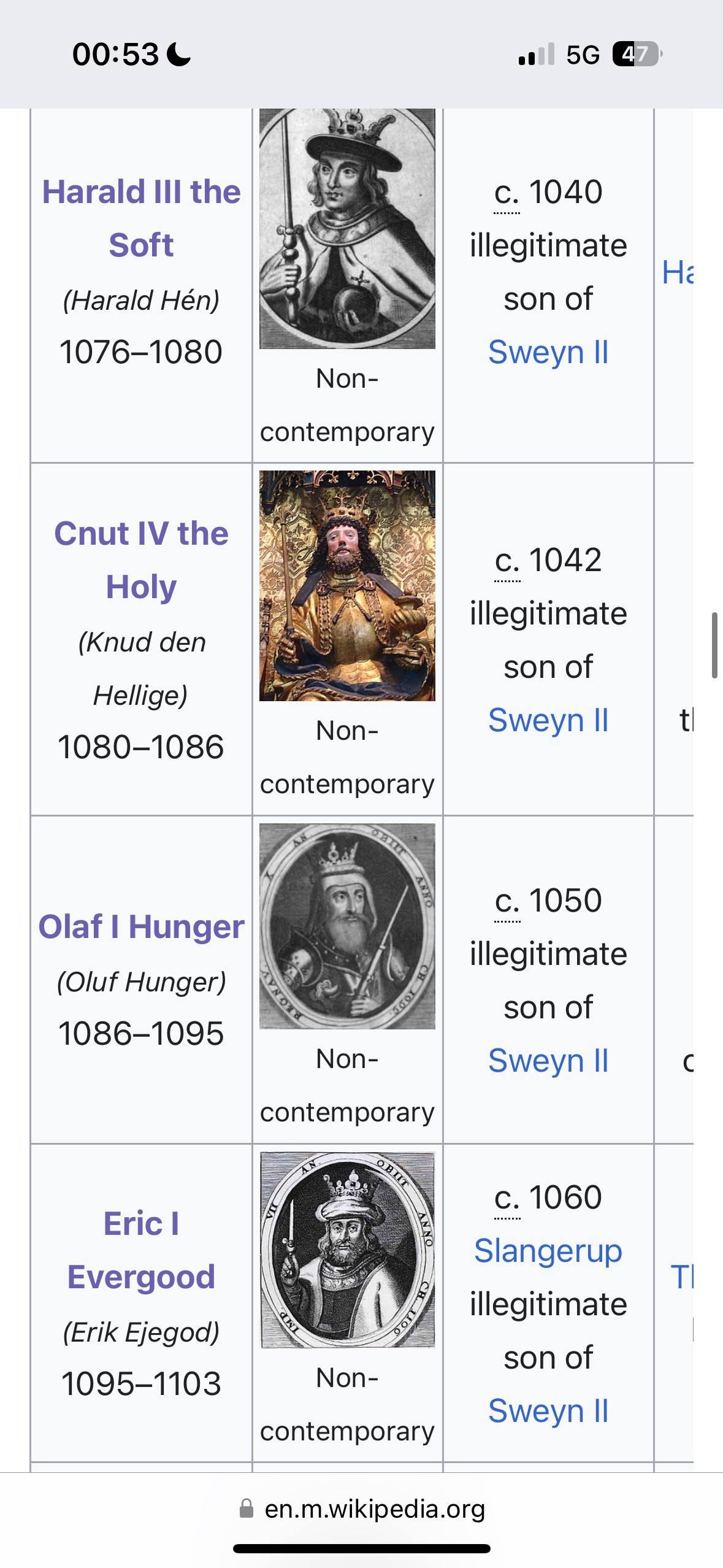Tap Eric I Evergood oval portrait

347,1250
